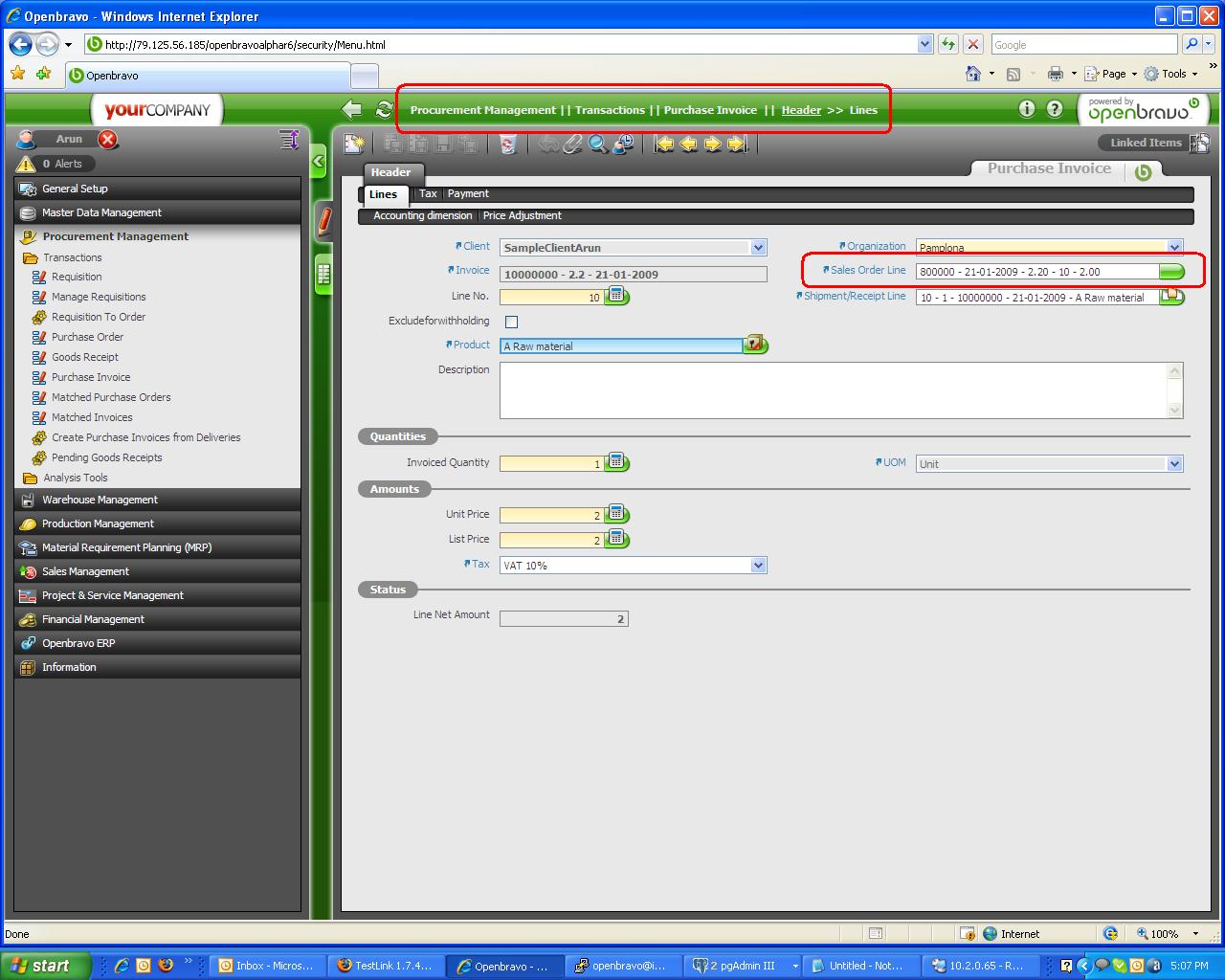1225x980 pixels.
Task: Create a new record in the toolbar
Action: click(x=354, y=144)
